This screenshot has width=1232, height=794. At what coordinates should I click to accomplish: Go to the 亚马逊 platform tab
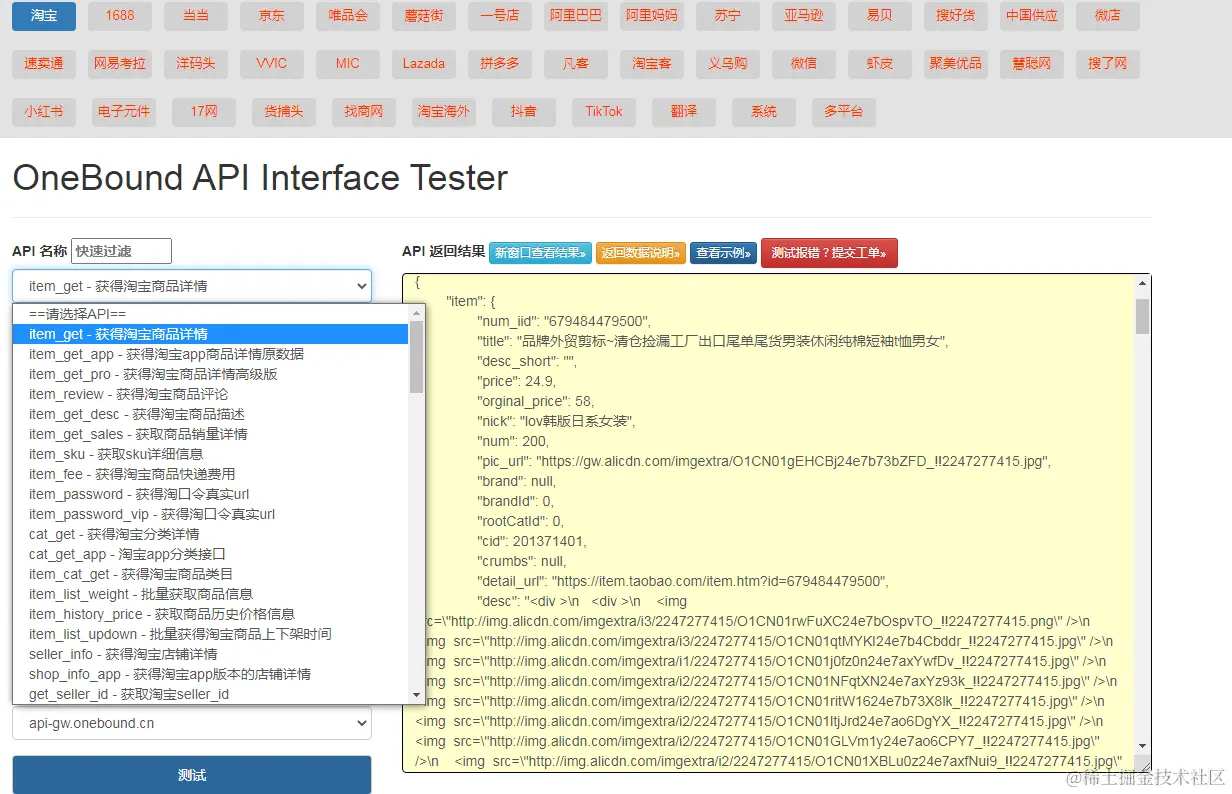(804, 16)
